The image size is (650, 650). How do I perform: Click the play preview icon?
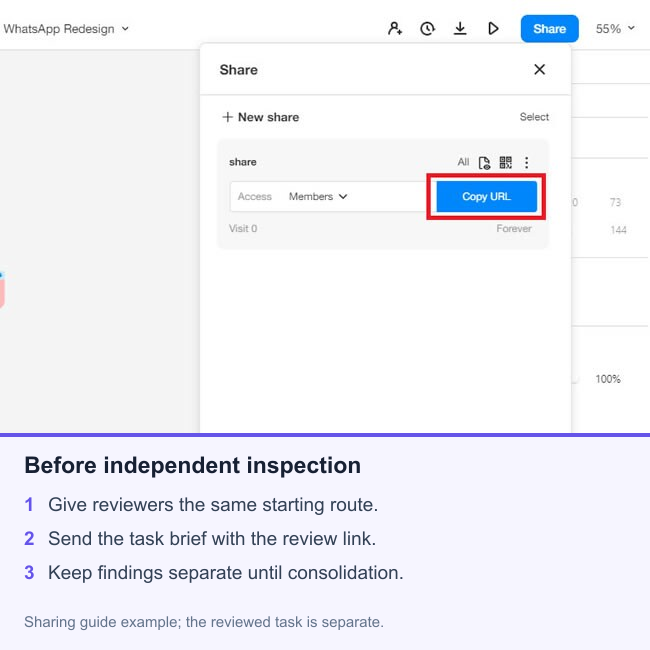coord(493,29)
